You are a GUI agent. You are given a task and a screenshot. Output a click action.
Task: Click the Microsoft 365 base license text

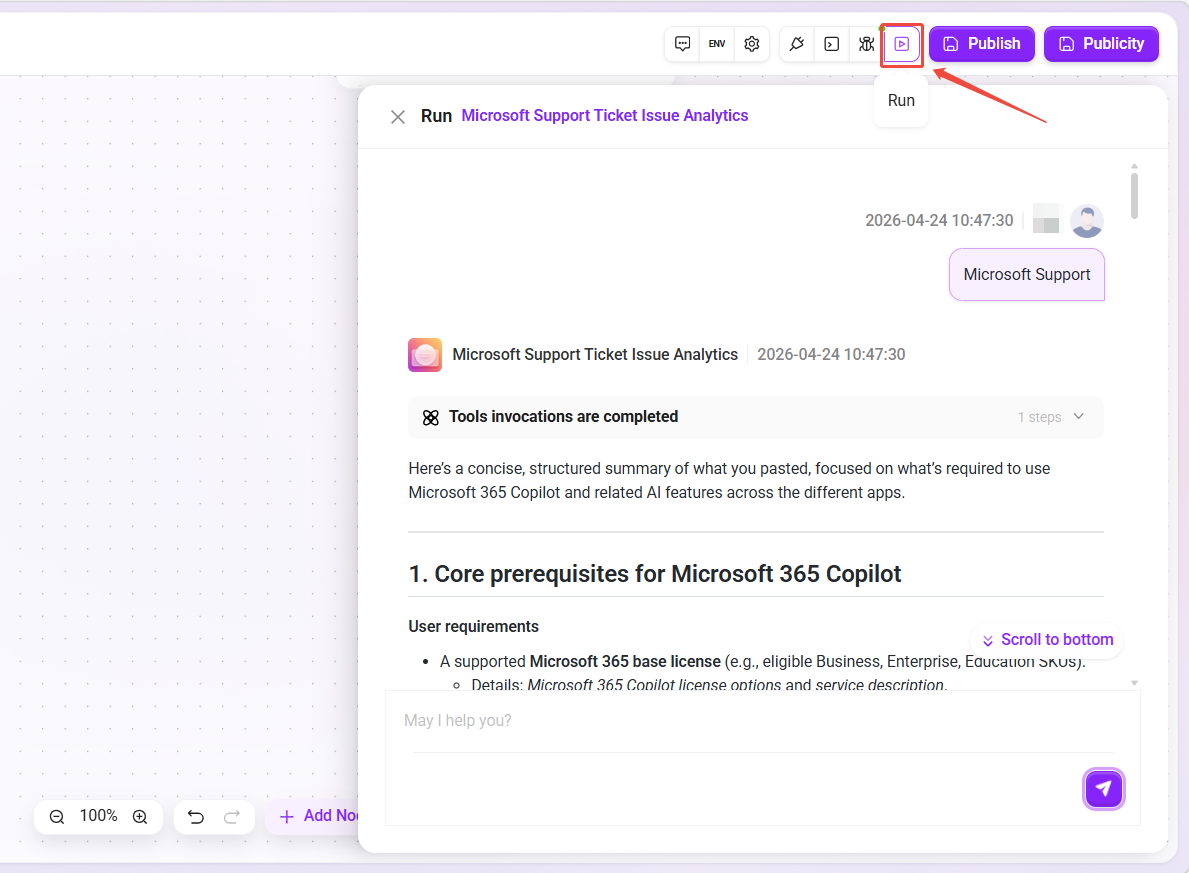(x=625, y=661)
